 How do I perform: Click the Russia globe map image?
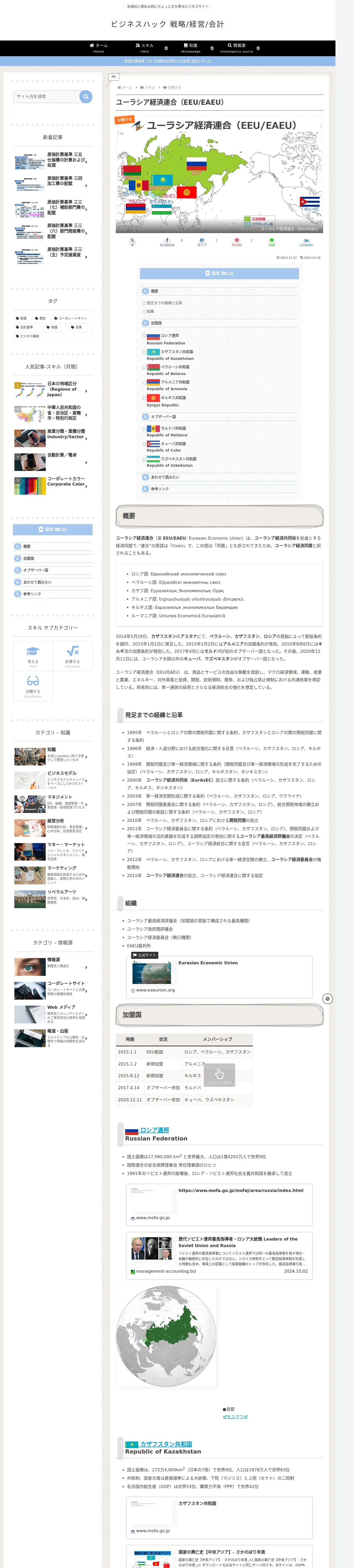point(166,1336)
